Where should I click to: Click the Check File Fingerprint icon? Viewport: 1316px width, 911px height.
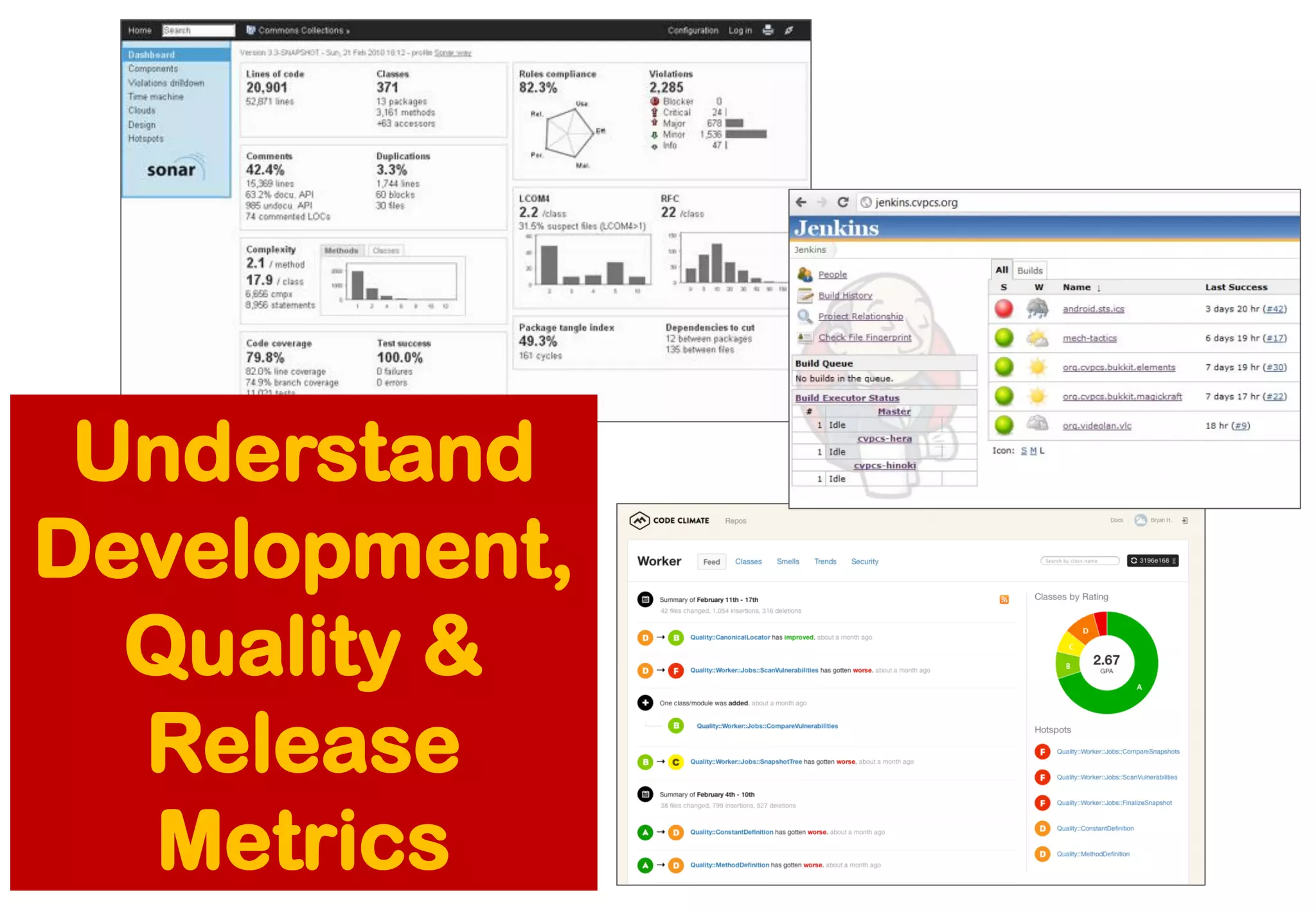pos(805,337)
